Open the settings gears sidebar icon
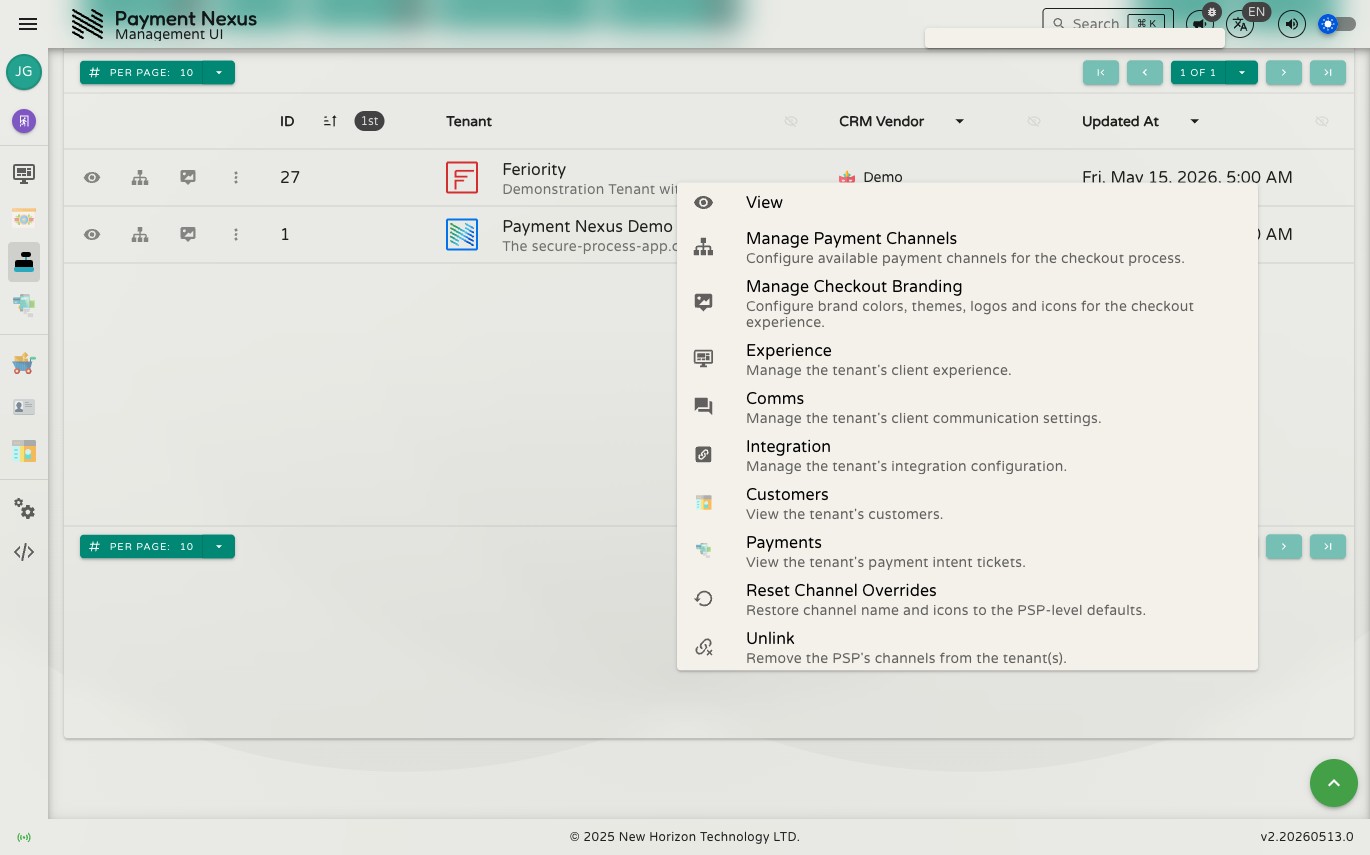 [24, 508]
